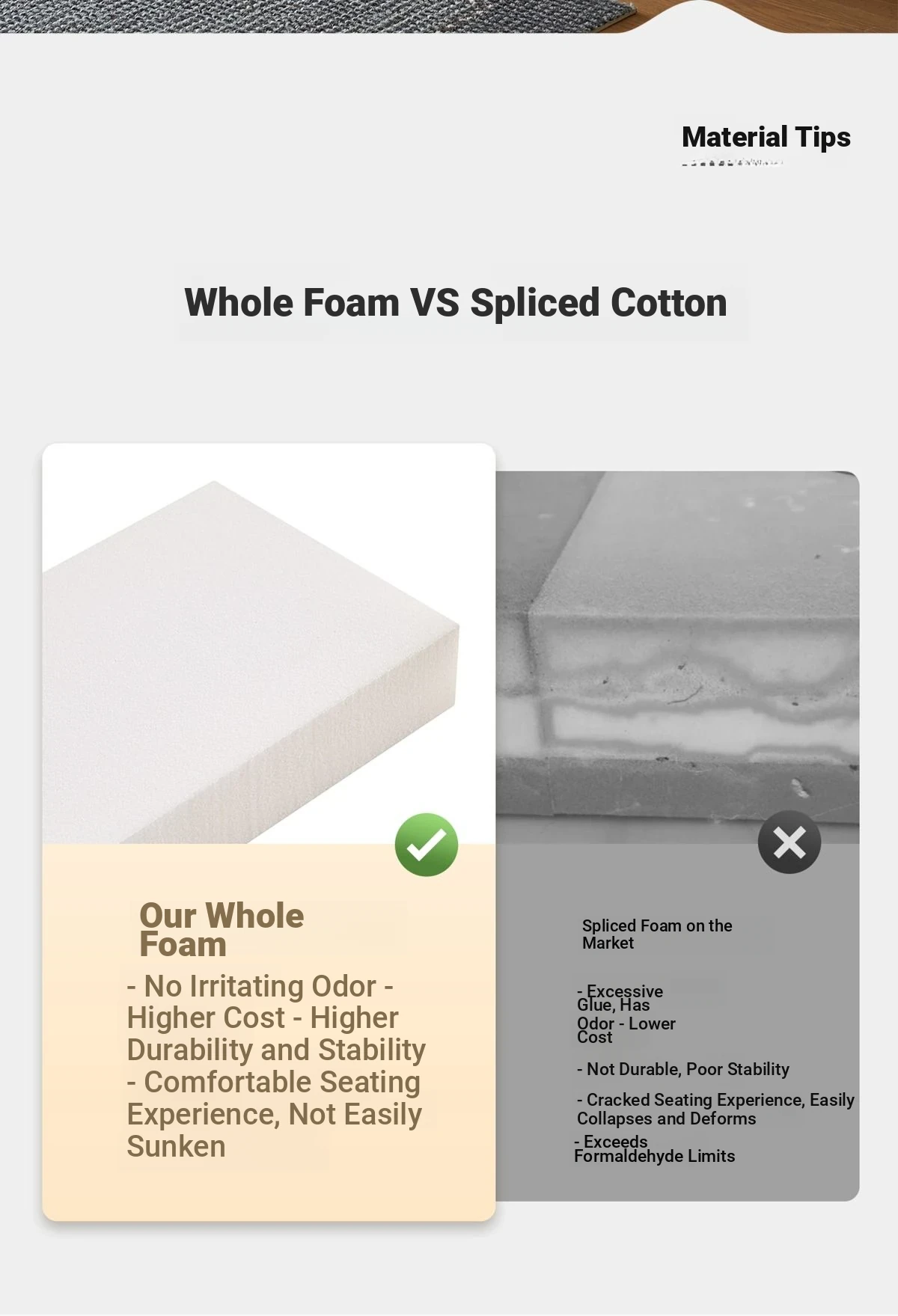
Task: Click the Our Whole Foam heading
Action: (x=222, y=930)
